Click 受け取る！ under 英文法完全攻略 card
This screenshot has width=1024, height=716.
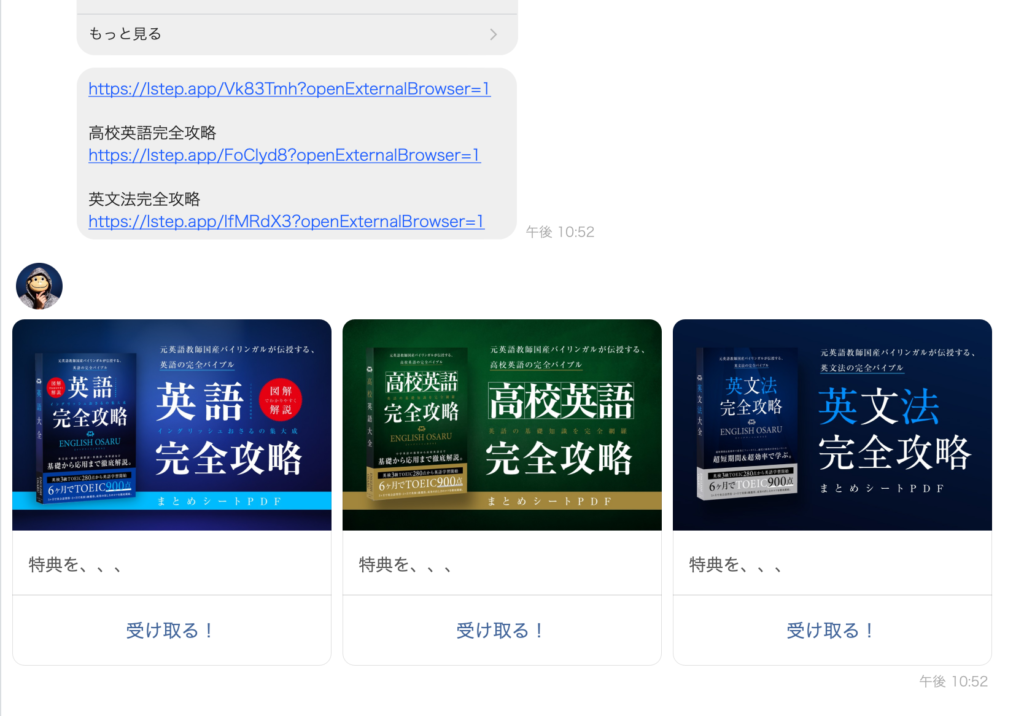coord(831,630)
